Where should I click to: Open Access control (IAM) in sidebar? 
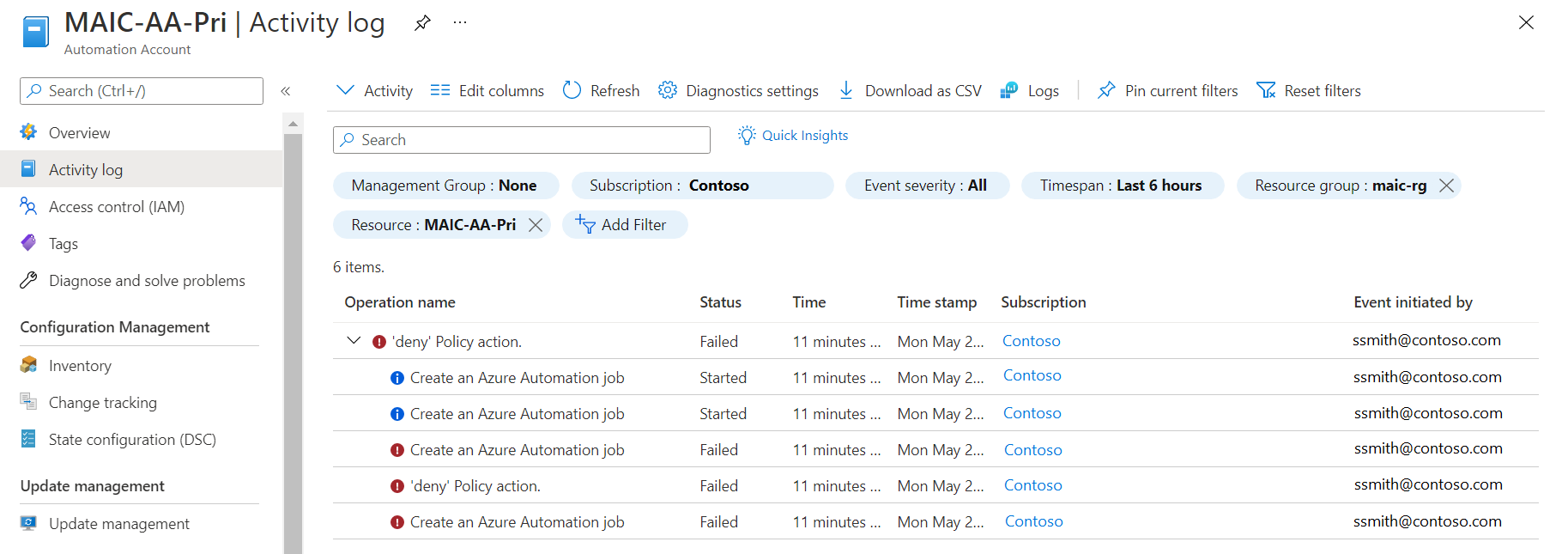pos(116,207)
